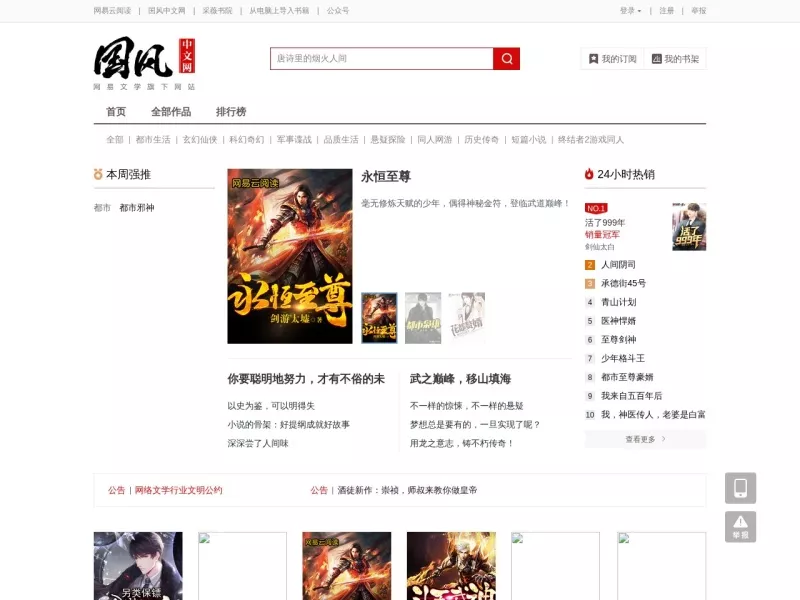This screenshot has height=600, width=800.
Task: Open 小说的骨架 article link
Action: click(288, 424)
